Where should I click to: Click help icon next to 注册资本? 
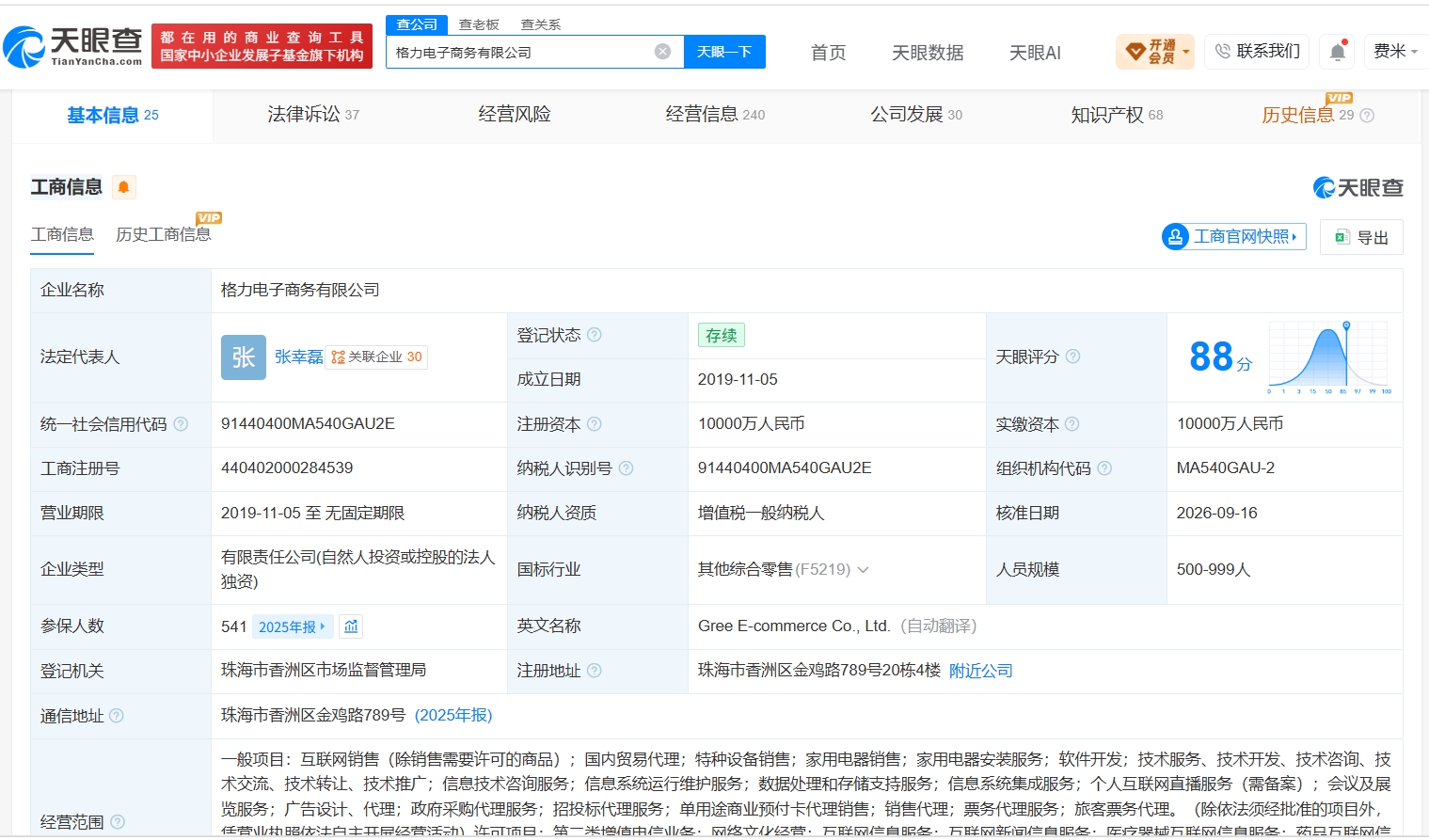[x=595, y=424]
